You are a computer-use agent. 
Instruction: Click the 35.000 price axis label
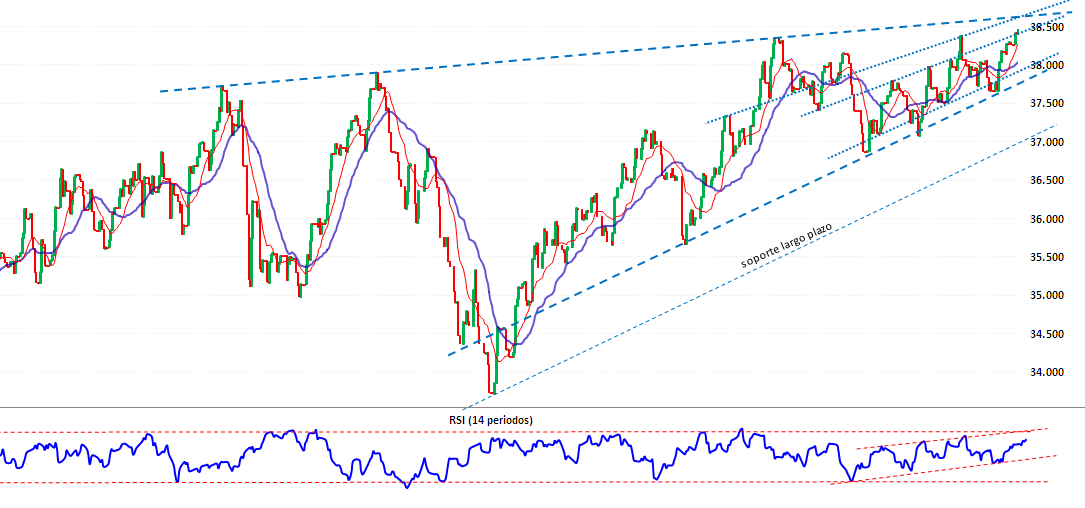[x=1046, y=296]
